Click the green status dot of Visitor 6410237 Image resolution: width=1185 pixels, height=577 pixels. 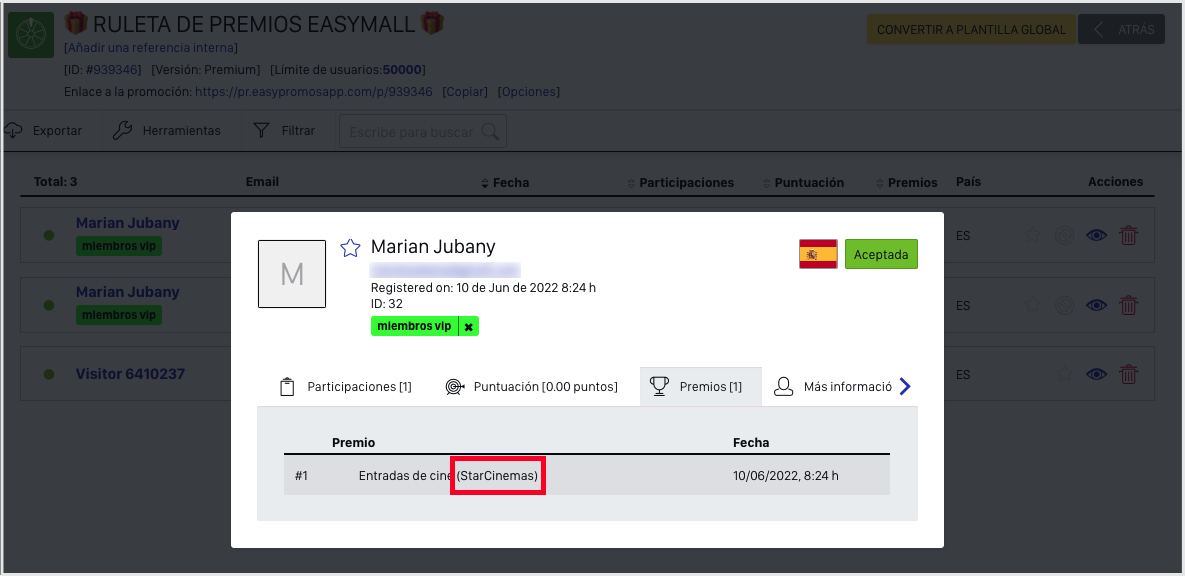click(x=49, y=374)
